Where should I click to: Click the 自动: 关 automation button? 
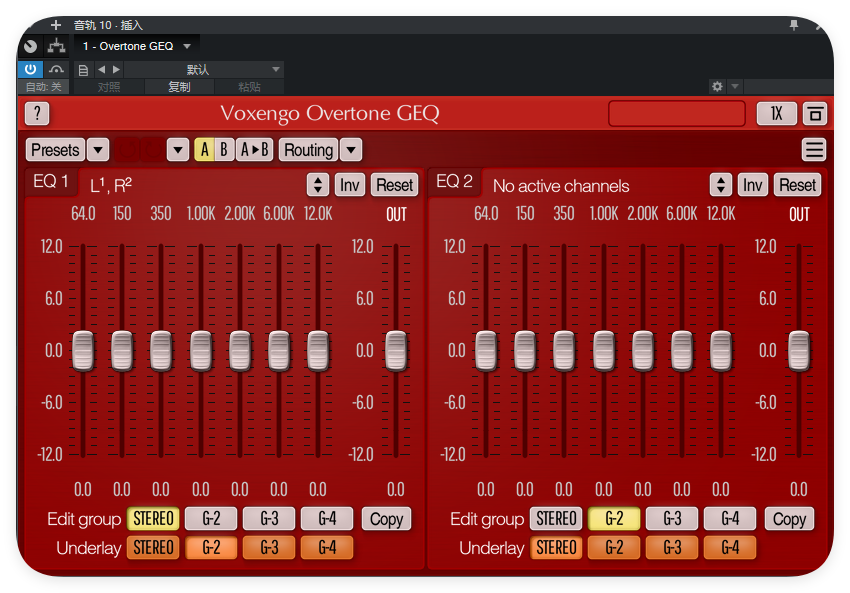coord(43,87)
